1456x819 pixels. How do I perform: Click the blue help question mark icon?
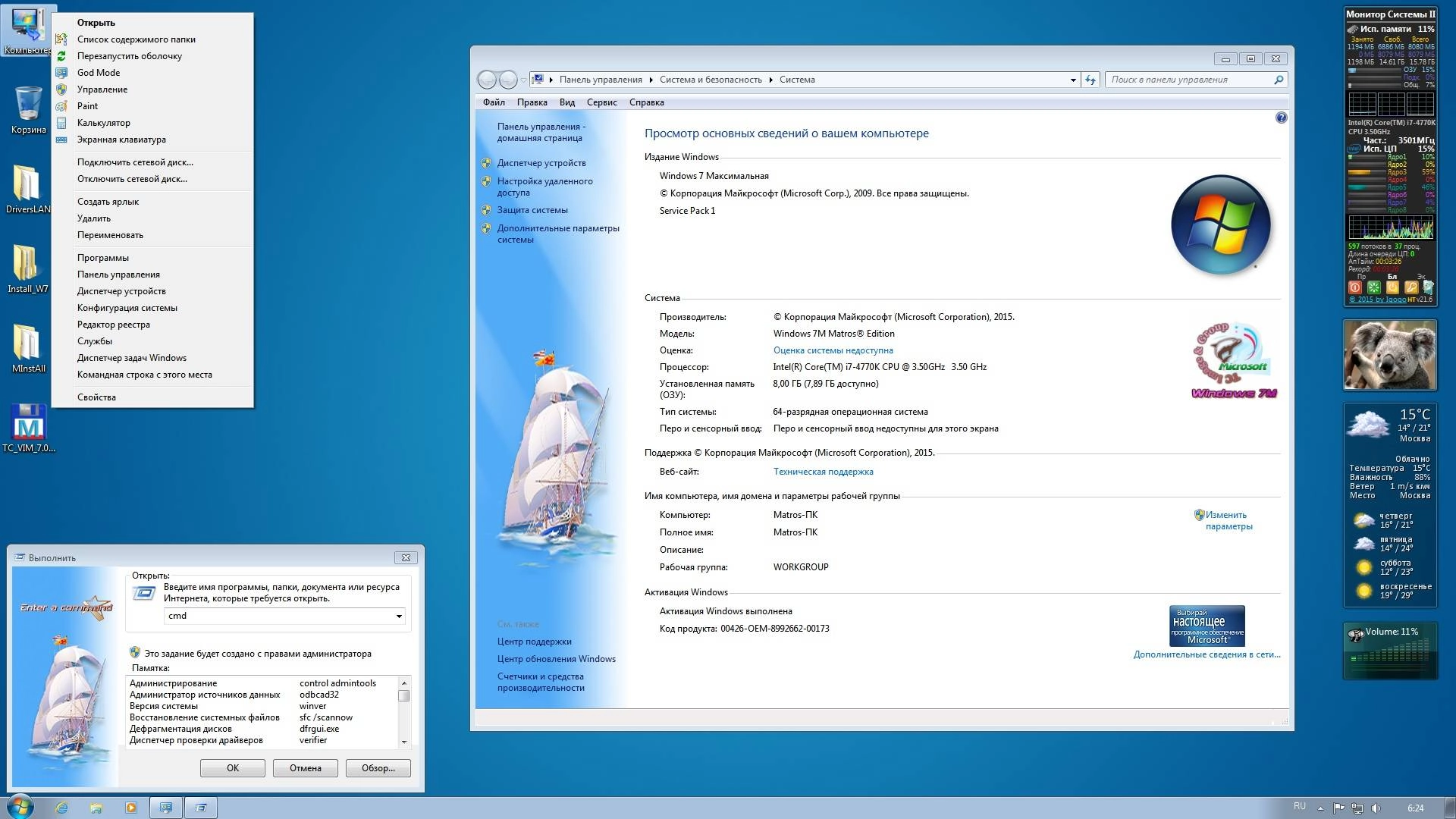[1281, 118]
